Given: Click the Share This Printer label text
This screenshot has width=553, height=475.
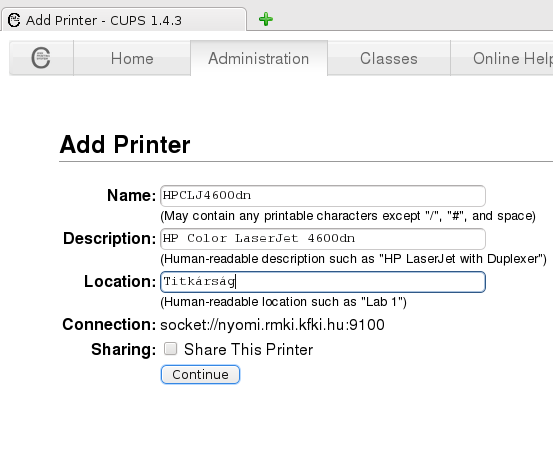Looking at the screenshot, I should click(248, 349).
